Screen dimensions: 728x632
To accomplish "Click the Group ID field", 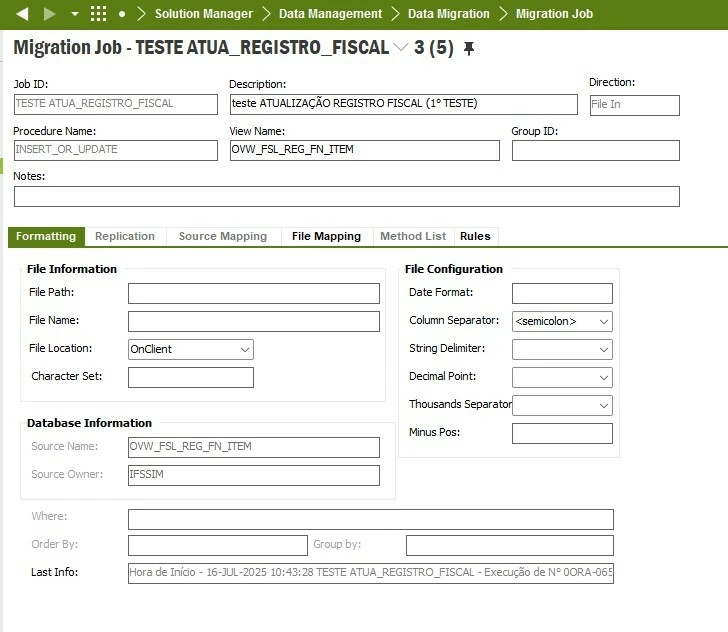I will tap(596, 150).
